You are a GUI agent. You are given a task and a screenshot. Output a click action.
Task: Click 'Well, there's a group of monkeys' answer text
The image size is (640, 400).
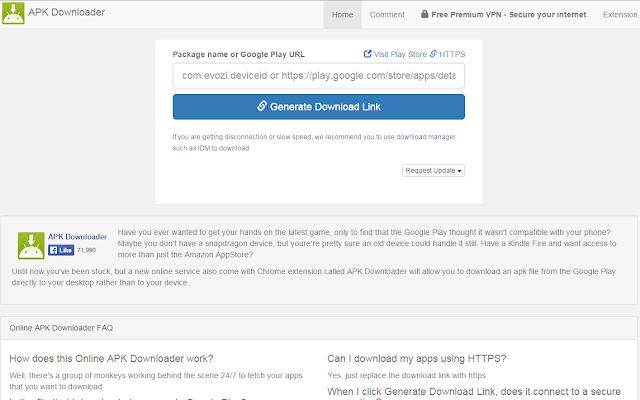click(x=156, y=381)
